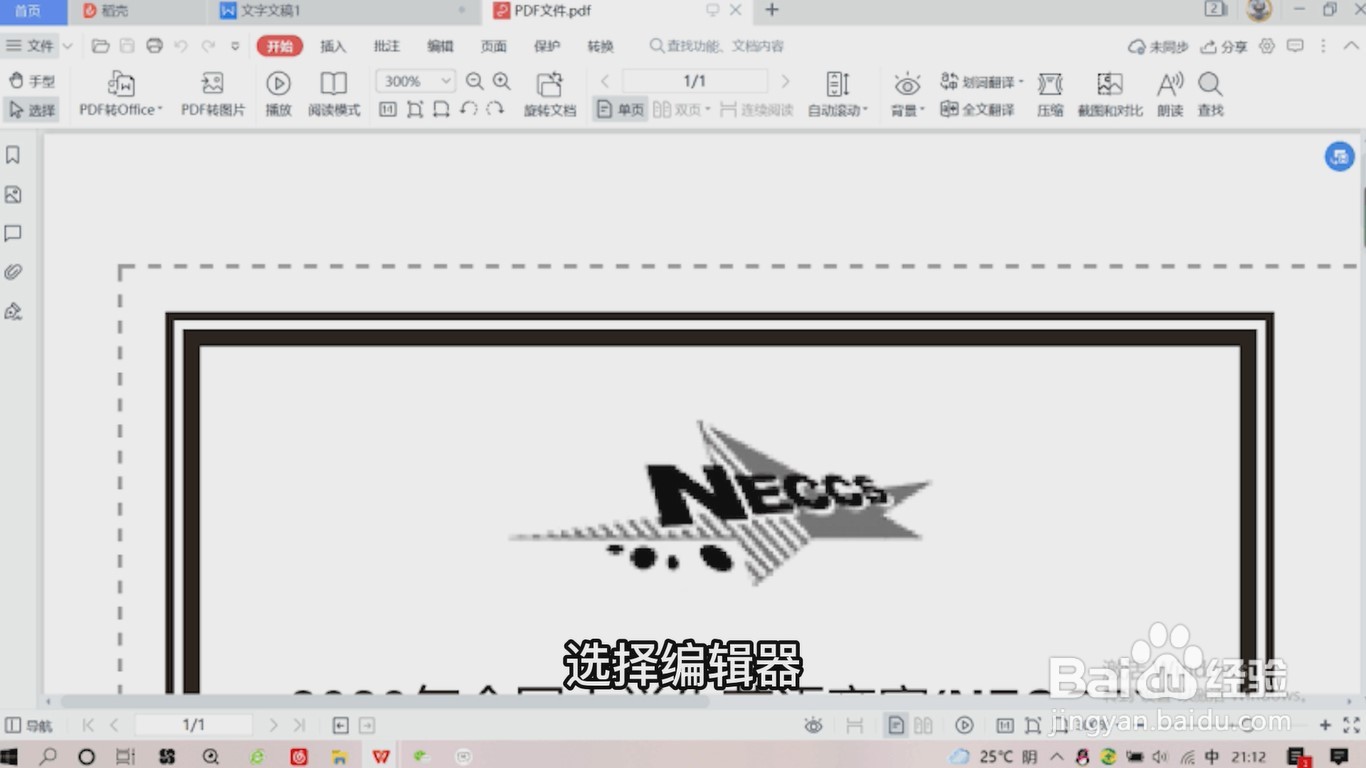Open the 自动滚动 auto scroll dropdown
Viewport: 1366px width, 768px height.
click(838, 94)
